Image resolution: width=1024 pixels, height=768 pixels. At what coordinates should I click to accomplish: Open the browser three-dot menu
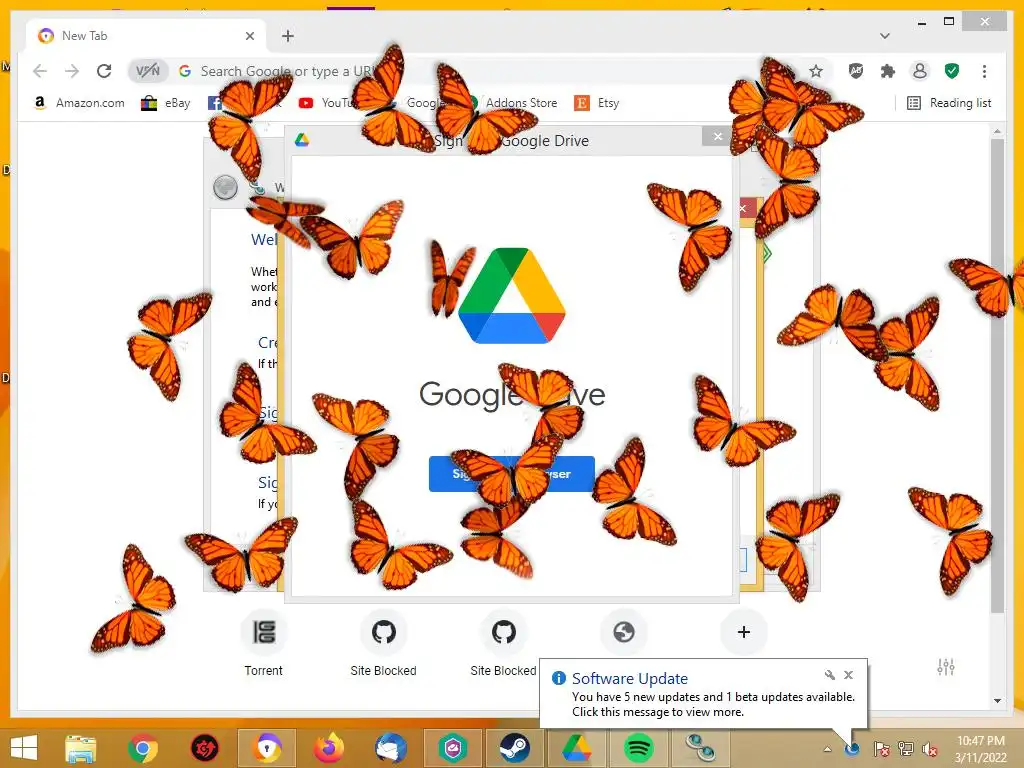pos(984,71)
